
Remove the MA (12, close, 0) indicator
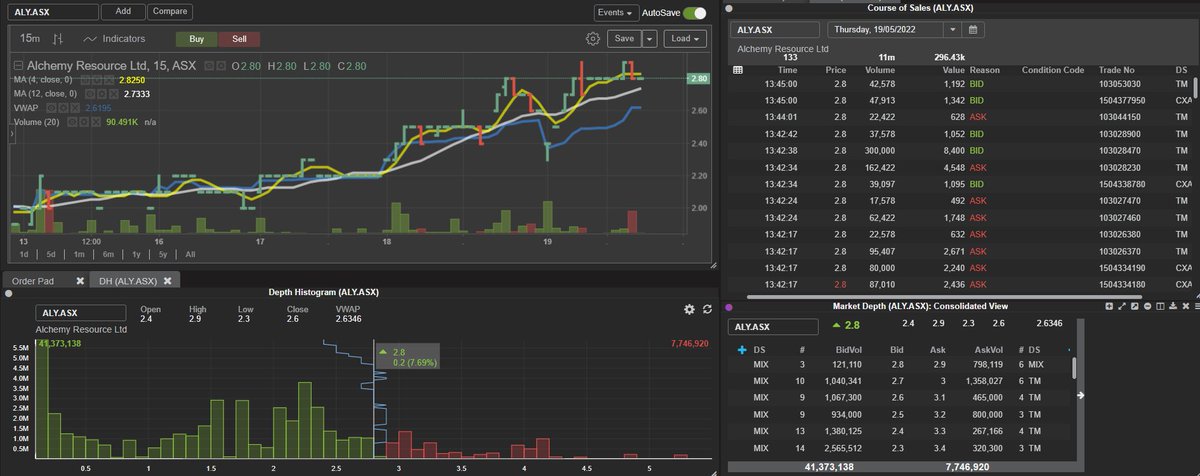point(114,94)
